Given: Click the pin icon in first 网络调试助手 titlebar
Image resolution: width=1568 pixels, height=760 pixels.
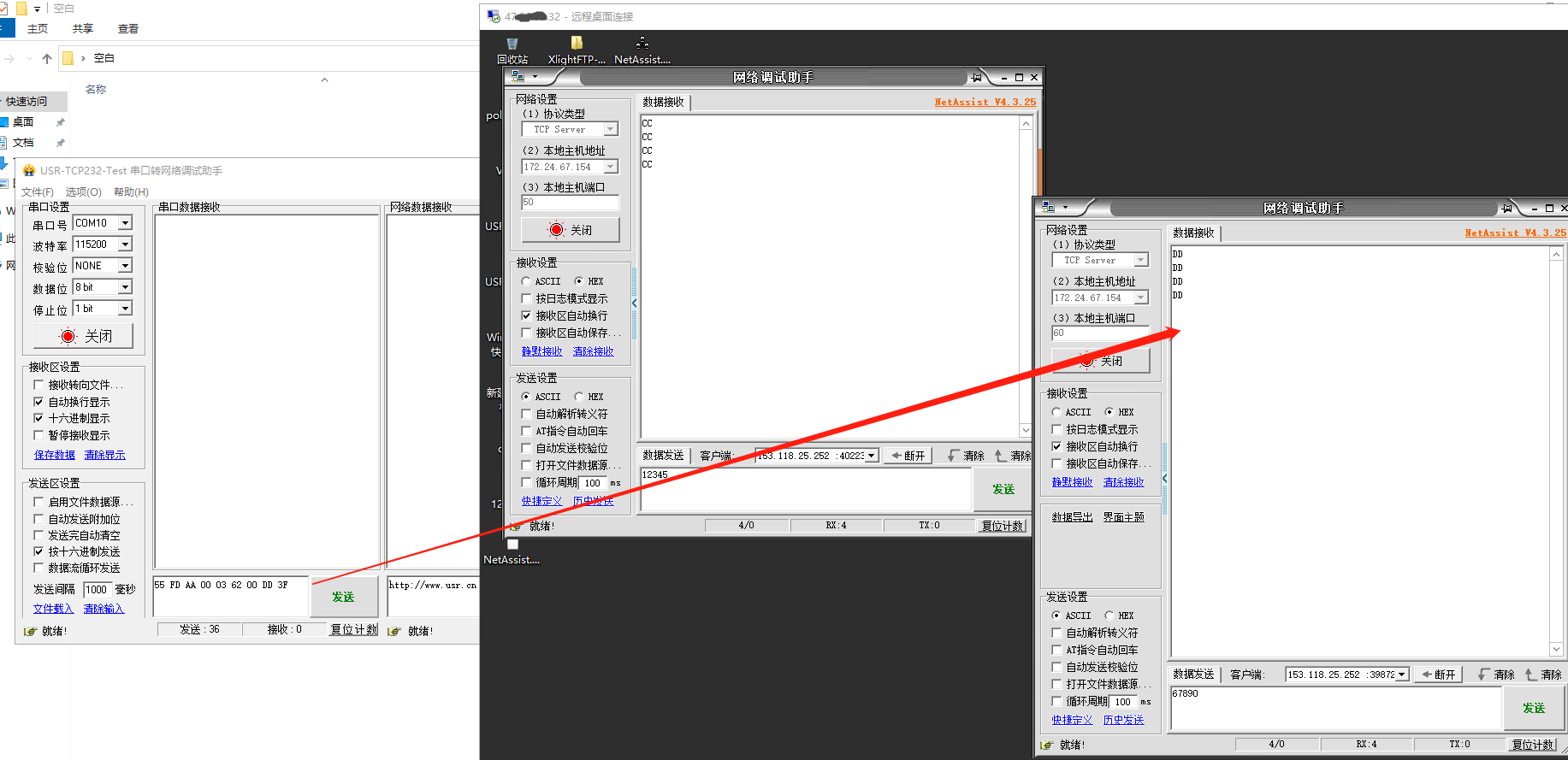Looking at the screenshot, I should coord(976,78).
